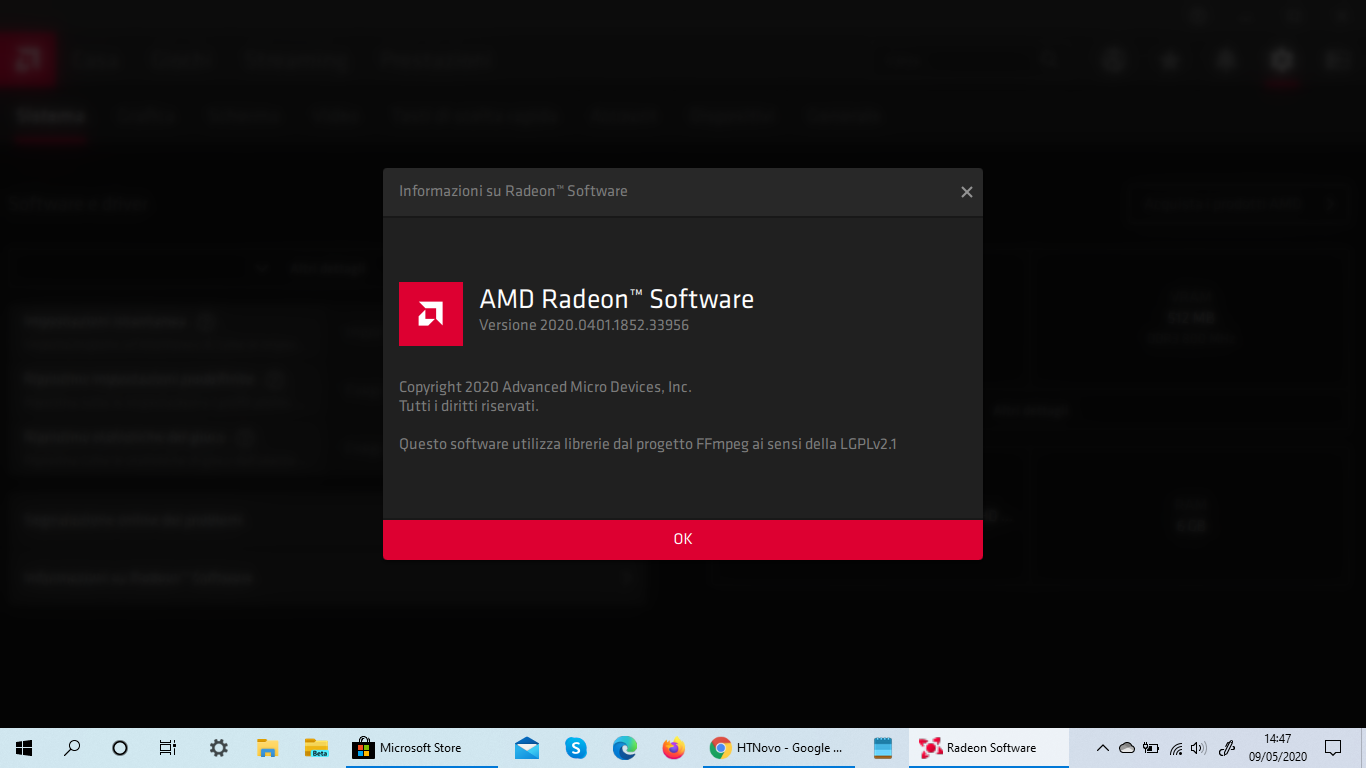
Task: Open the notepad app icon on taskbar
Action: point(882,748)
